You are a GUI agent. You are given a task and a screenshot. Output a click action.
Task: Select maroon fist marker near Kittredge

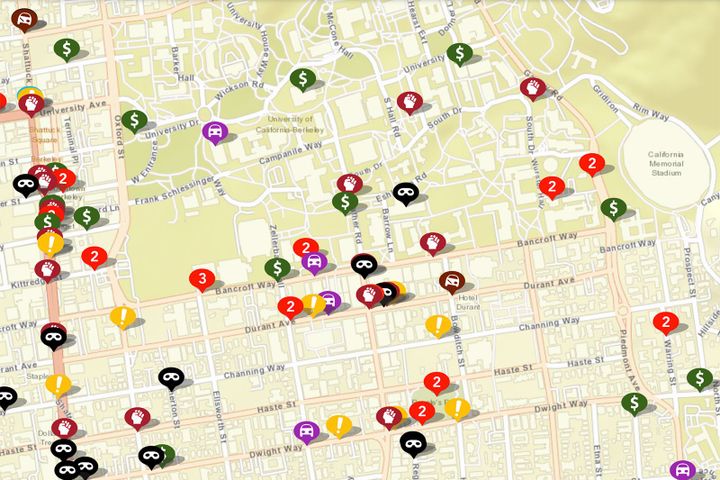(47, 271)
